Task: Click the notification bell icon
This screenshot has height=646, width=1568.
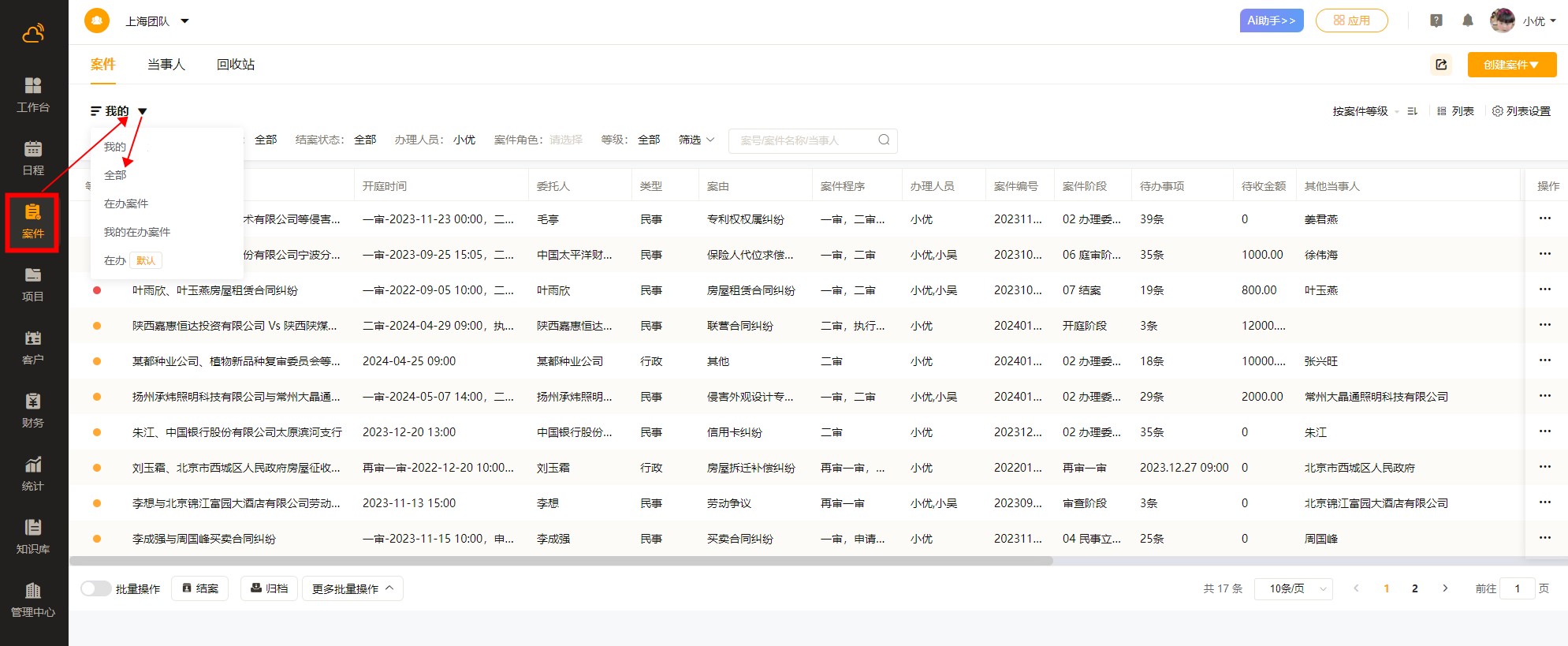Action: click(x=1467, y=21)
